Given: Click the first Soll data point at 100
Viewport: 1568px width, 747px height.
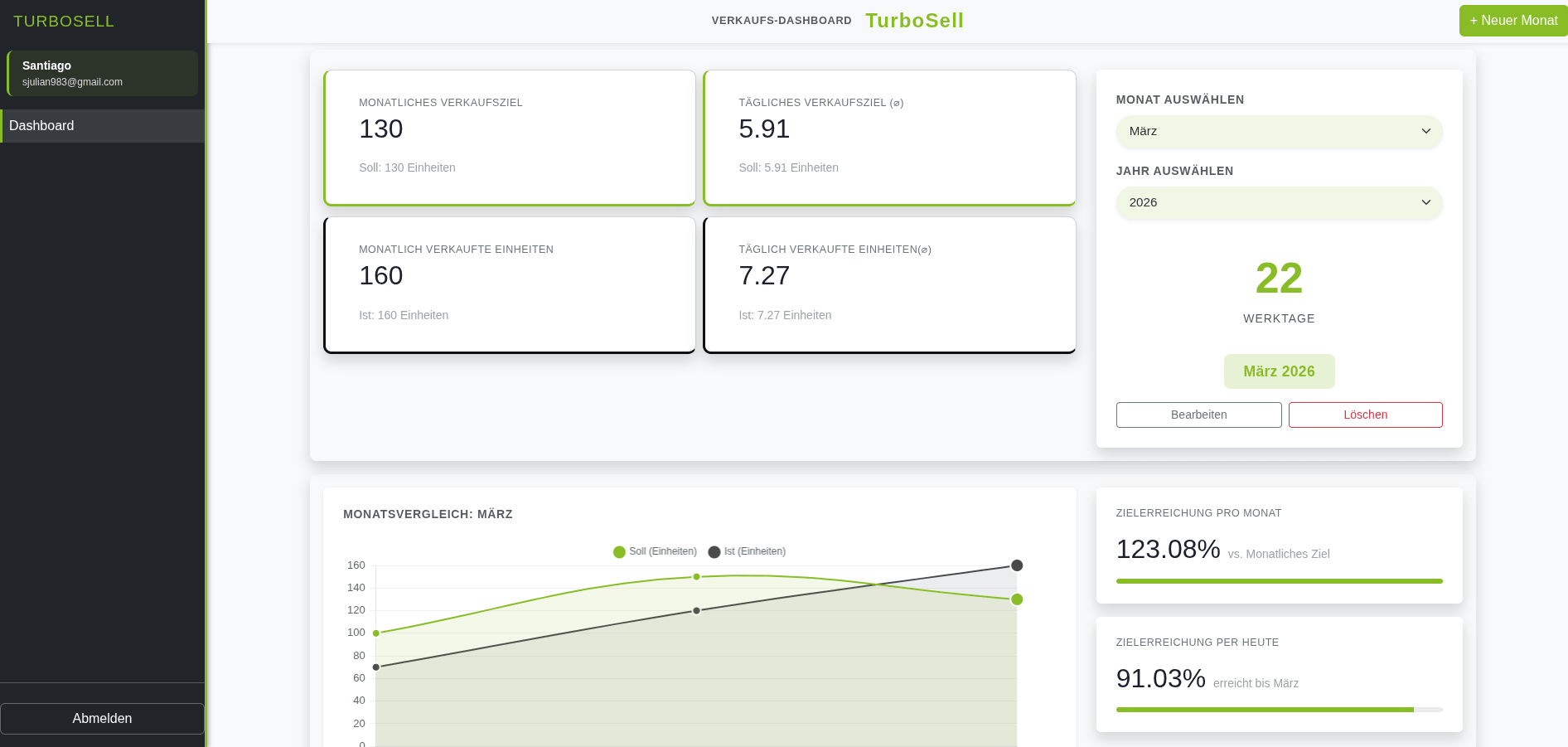Looking at the screenshot, I should coord(376,633).
